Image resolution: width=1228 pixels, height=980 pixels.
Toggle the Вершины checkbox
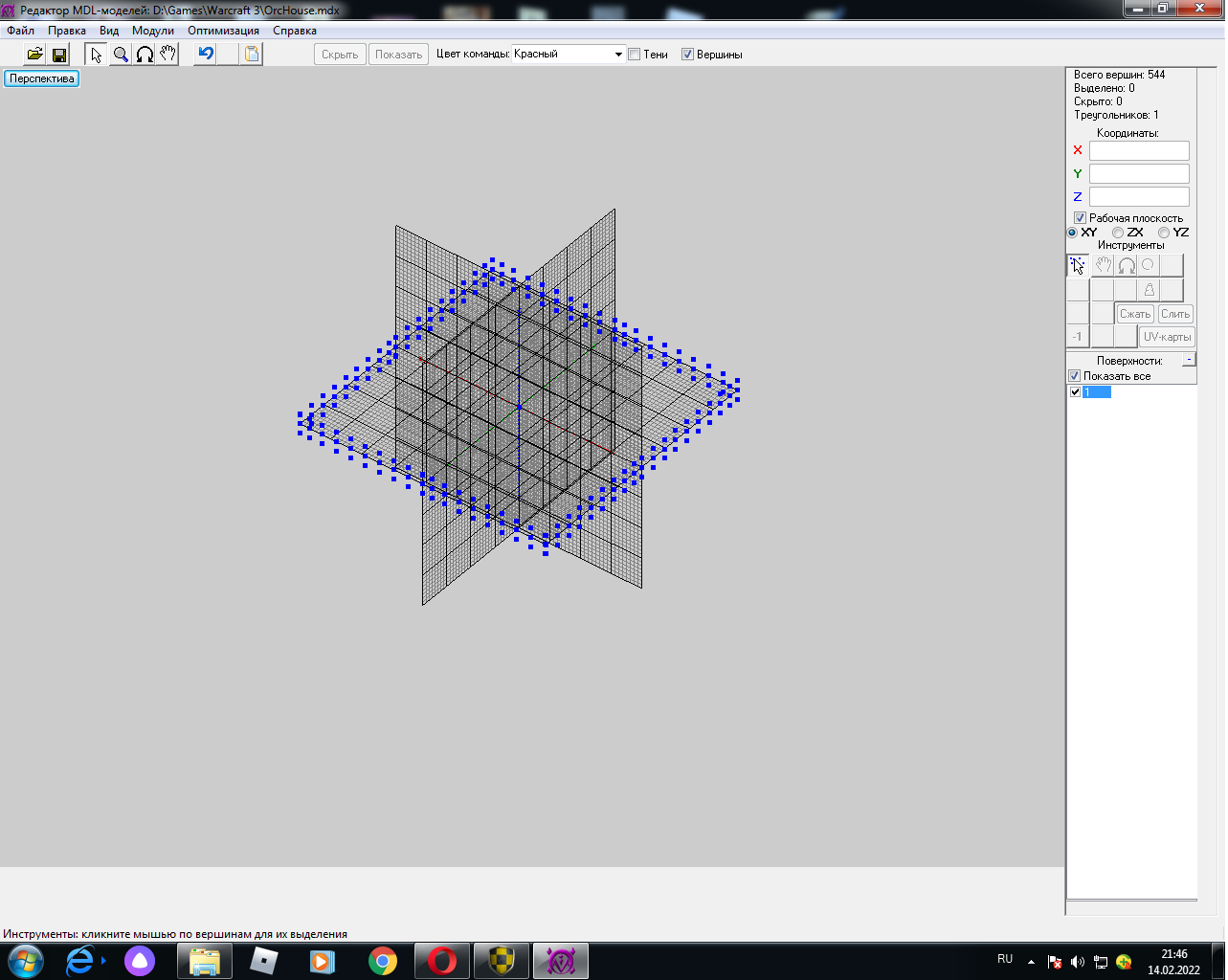[x=687, y=55]
